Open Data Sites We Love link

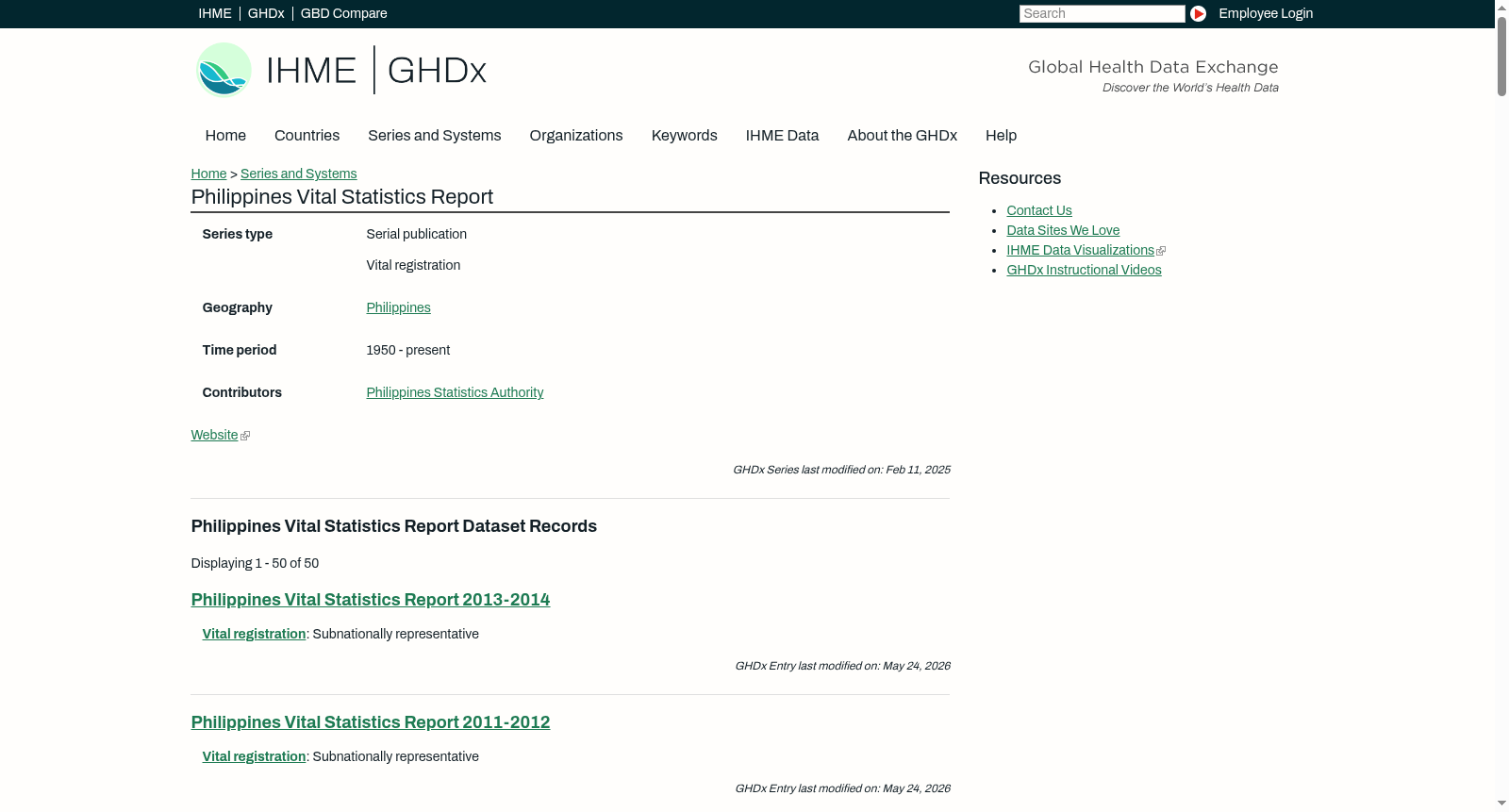(x=1063, y=230)
